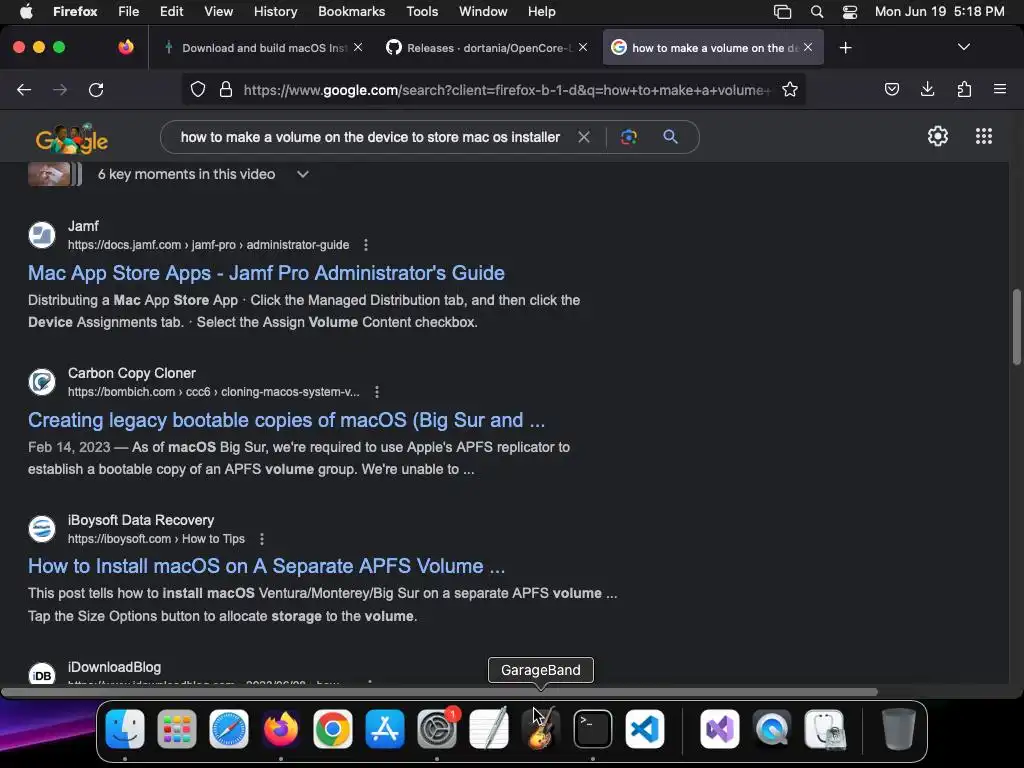Open Google apps grid

(x=984, y=136)
